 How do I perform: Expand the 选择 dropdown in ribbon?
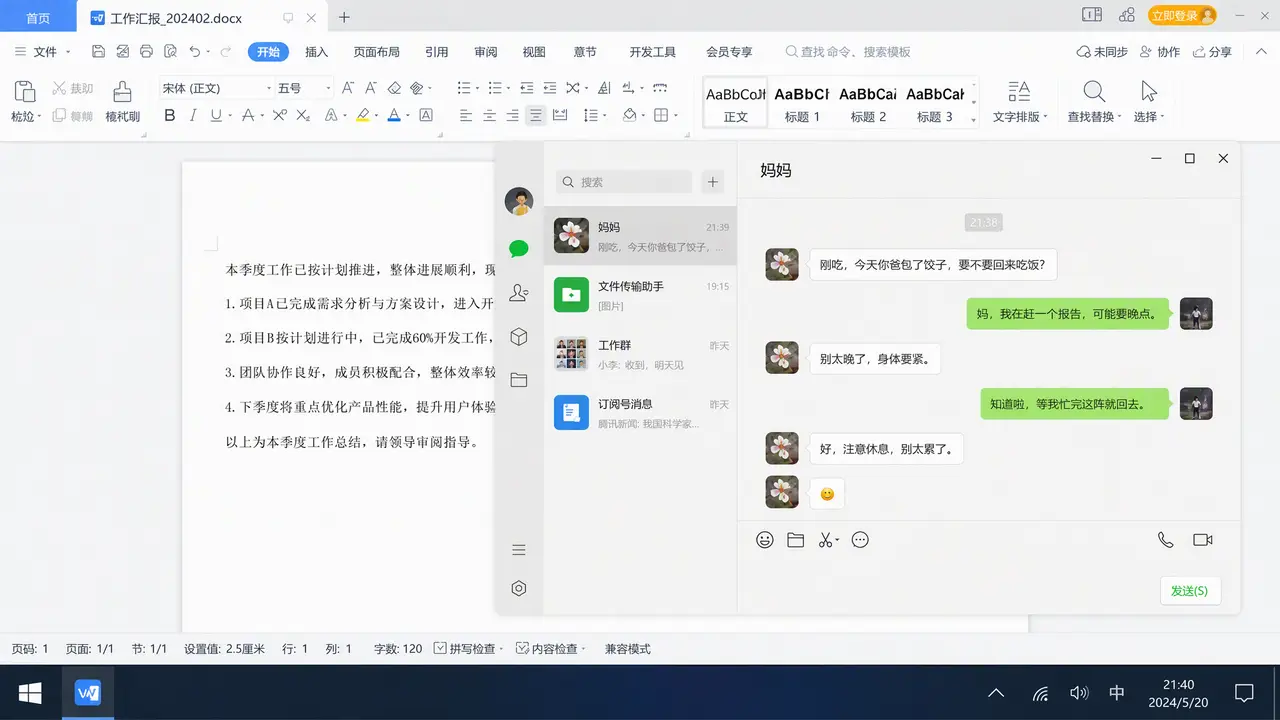[1148, 117]
